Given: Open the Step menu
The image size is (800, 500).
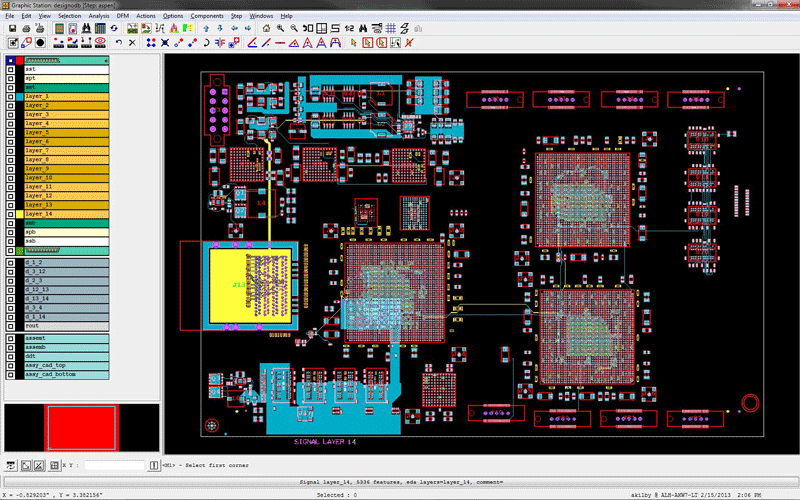Looking at the screenshot, I should [x=237, y=16].
